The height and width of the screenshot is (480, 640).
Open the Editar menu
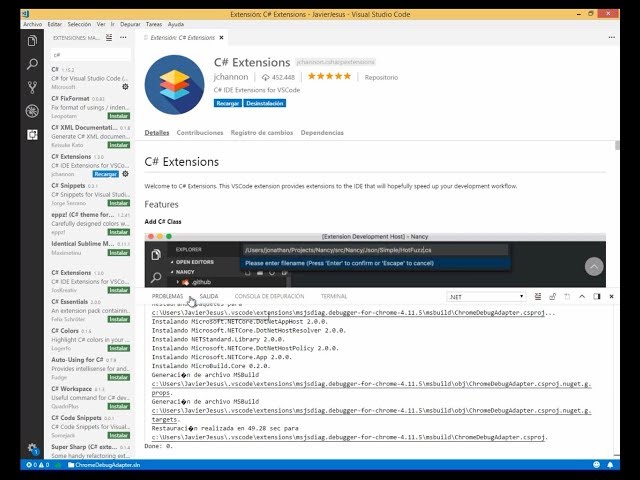(55, 24)
